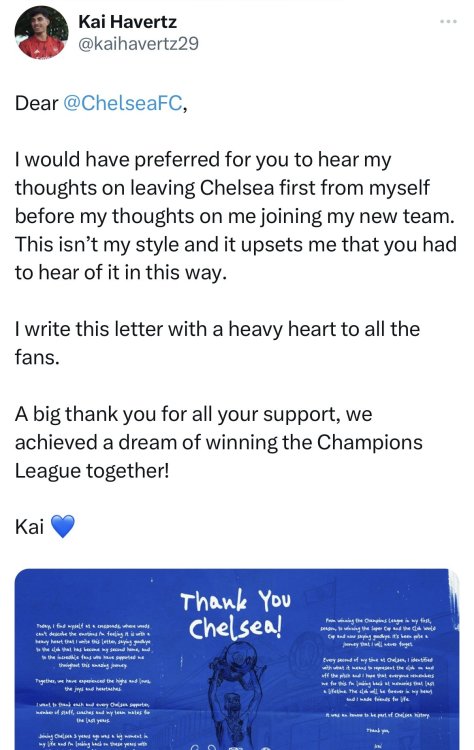Screen dimensions: 474x750
Task: Select the 'A big thank you' paragraph
Action: coord(219,442)
